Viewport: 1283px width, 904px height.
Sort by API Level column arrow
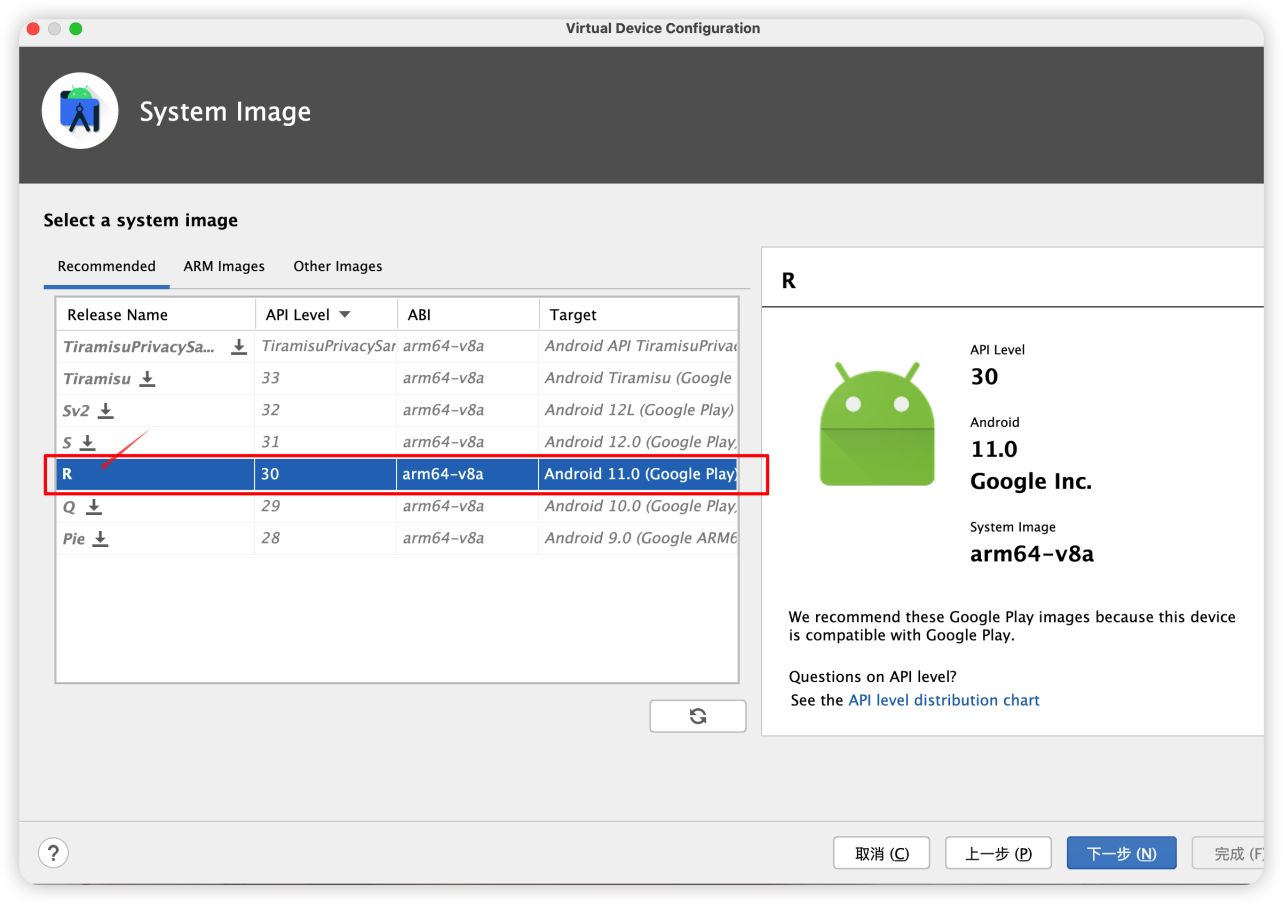pyautogui.click(x=345, y=315)
